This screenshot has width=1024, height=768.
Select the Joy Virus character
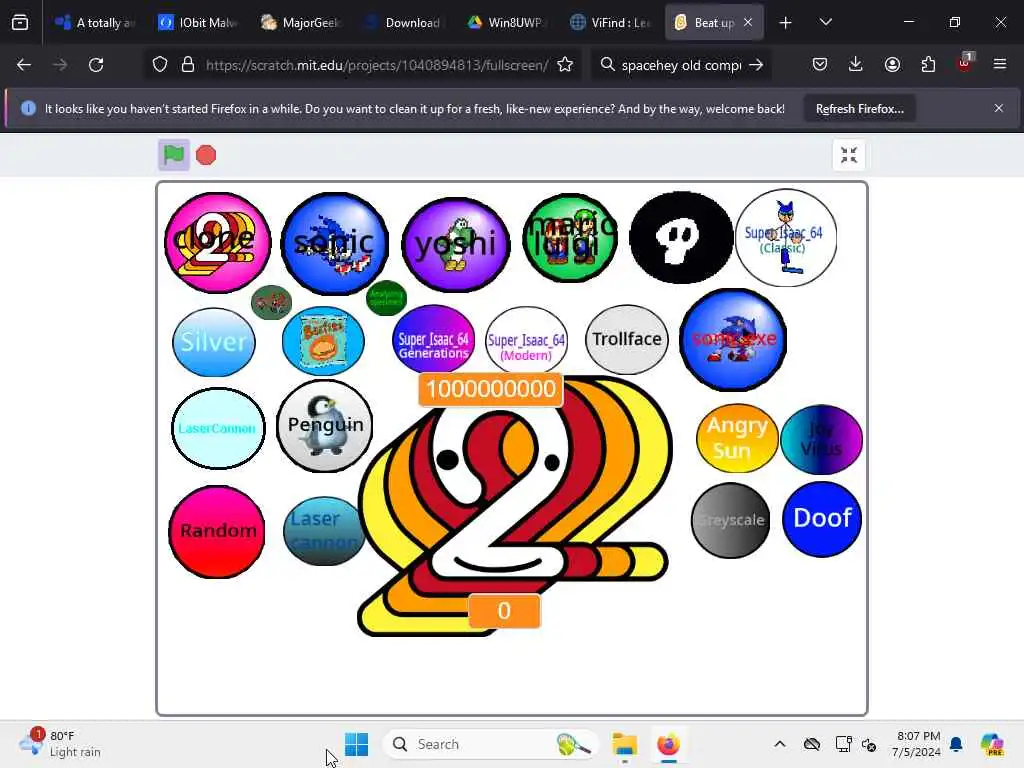click(x=822, y=439)
